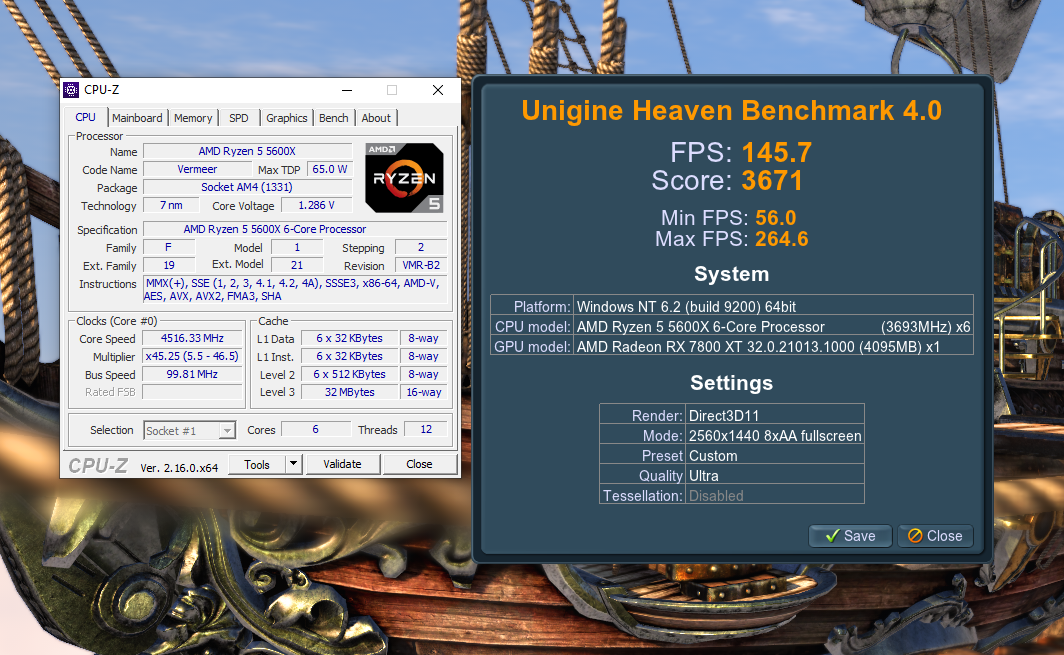
Task: Click the Preset value Custom
Action: pos(713,455)
